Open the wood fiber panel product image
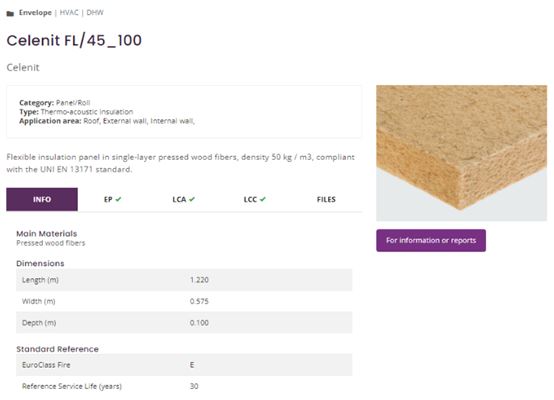The image size is (554, 400). pos(461,153)
